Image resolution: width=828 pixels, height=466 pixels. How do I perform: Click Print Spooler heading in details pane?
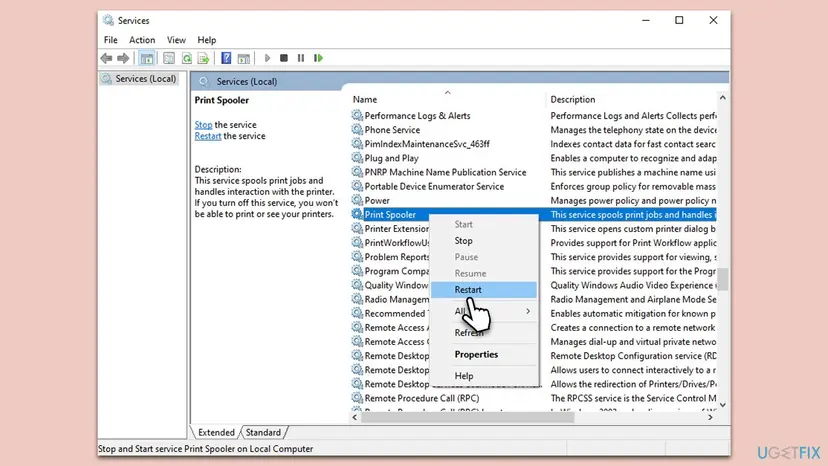[x=221, y=100]
